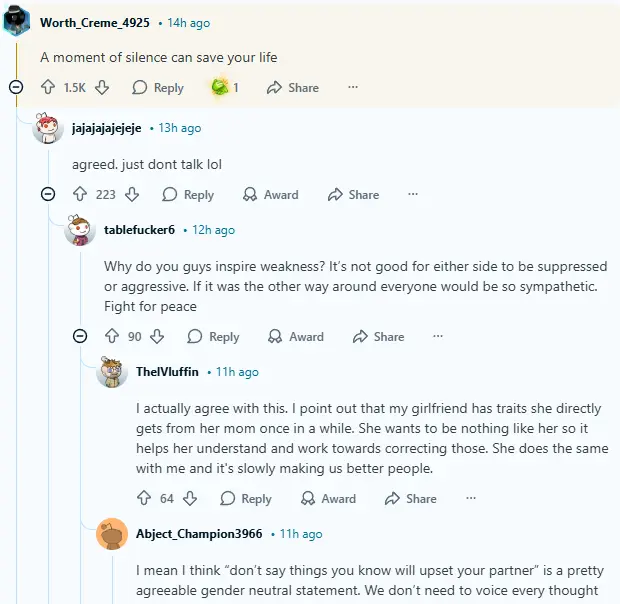620x604 pixels.
Task: Downvote ThelVluffin's 64-point comment
Action: (x=190, y=498)
